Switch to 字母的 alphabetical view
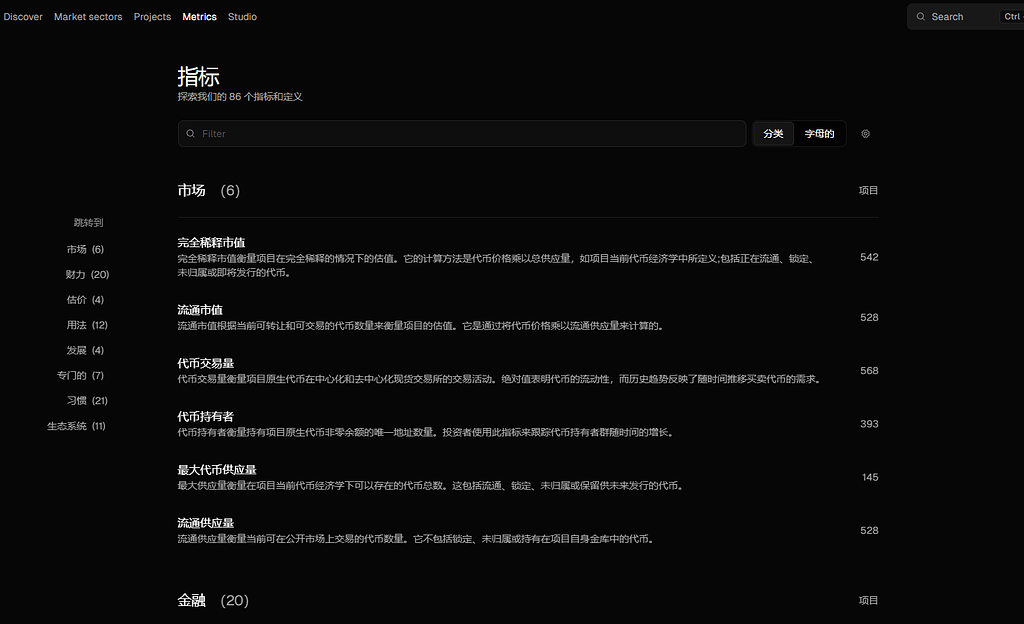The width and height of the screenshot is (1024, 624). [819, 134]
